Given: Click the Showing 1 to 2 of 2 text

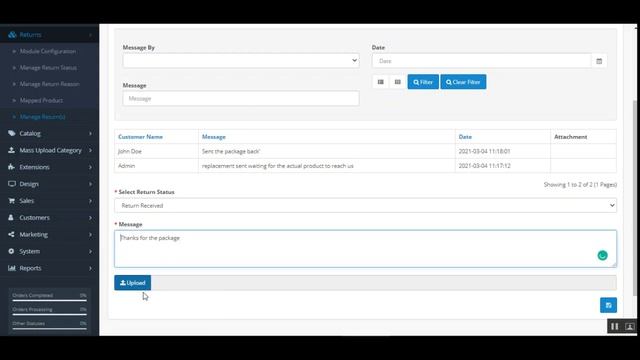Looking at the screenshot, I should coord(580,184).
